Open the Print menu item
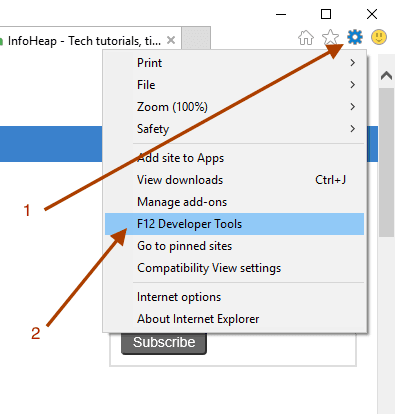Image resolution: width=395 pixels, height=414 pixels. point(234,63)
